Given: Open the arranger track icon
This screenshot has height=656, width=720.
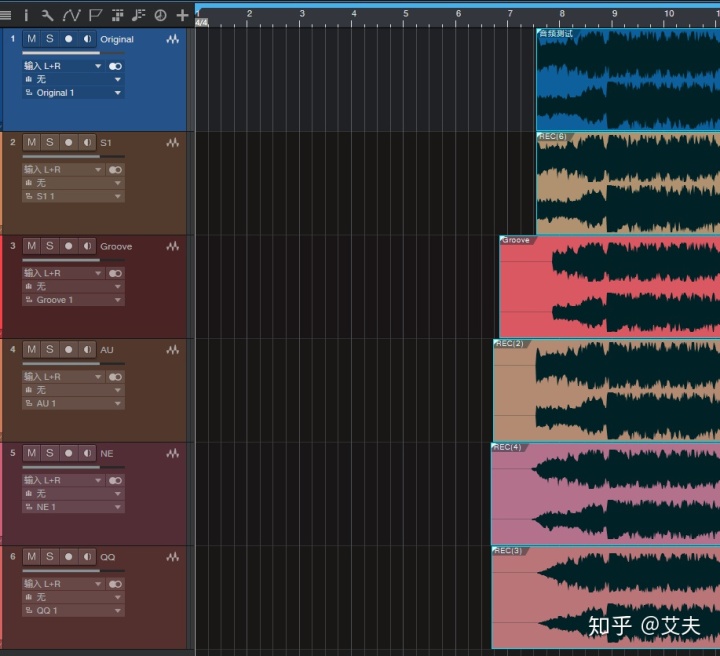Looking at the screenshot, I should pos(118,16).
